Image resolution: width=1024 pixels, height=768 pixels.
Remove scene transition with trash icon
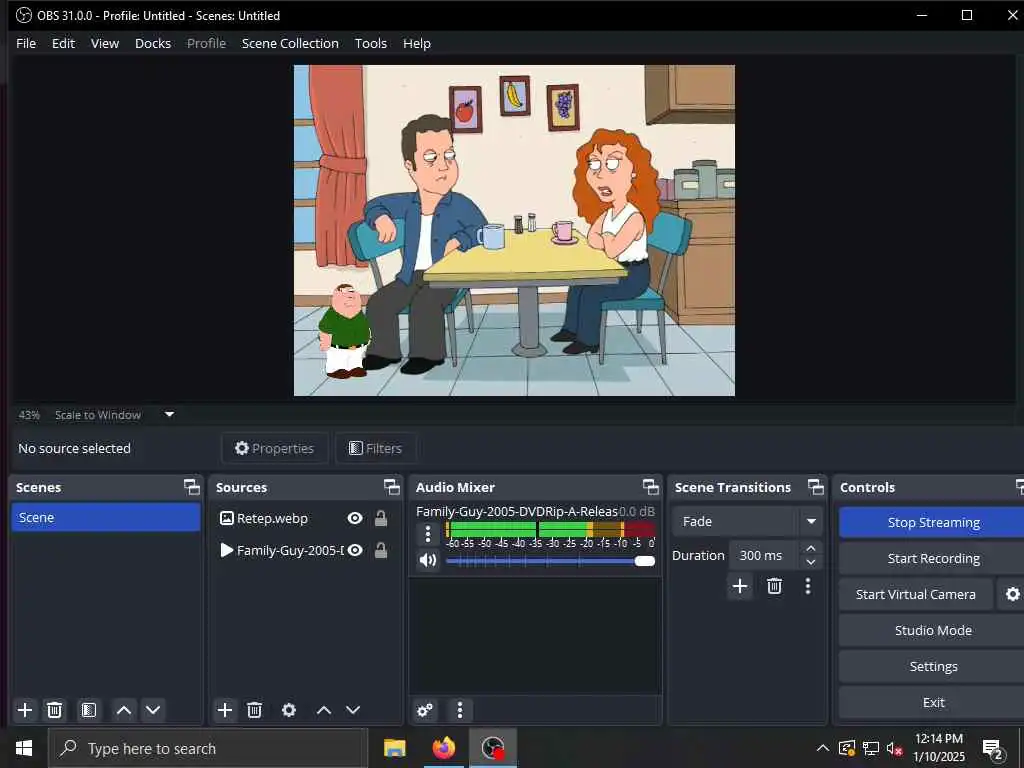(775, 586)
